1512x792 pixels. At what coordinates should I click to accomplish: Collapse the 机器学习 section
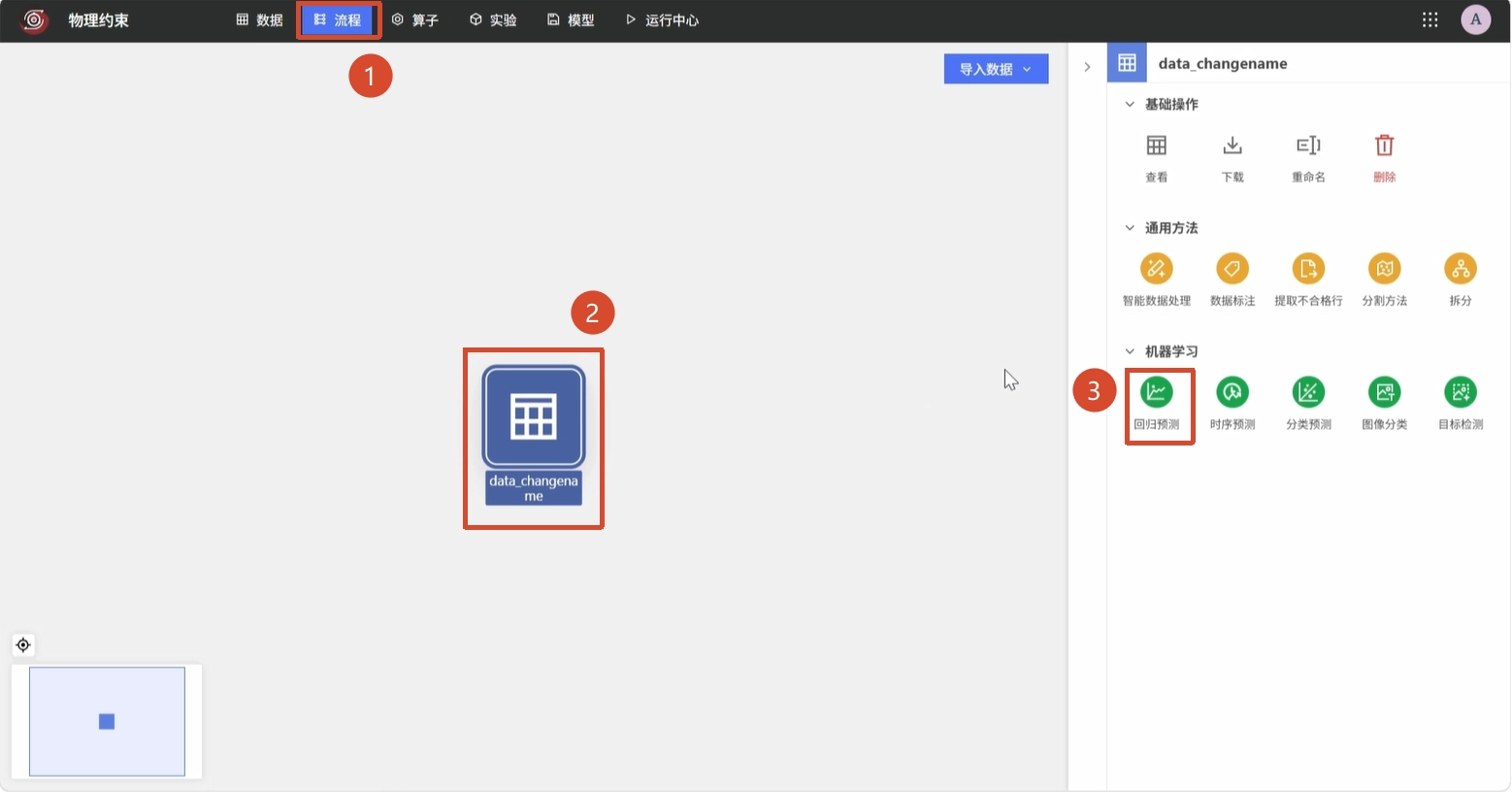[1130, 351]
